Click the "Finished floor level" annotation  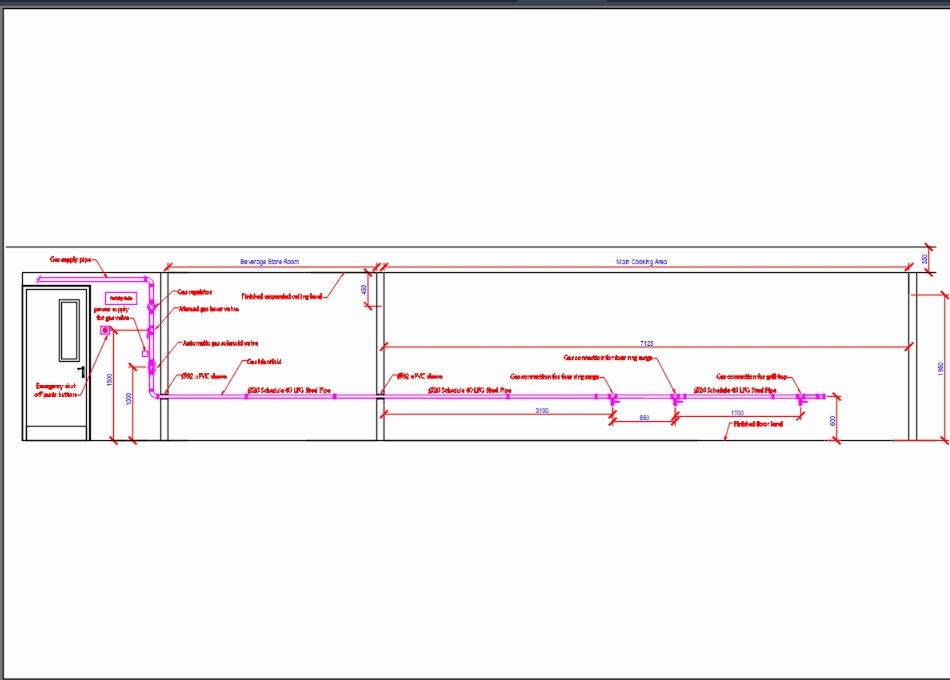758,424
